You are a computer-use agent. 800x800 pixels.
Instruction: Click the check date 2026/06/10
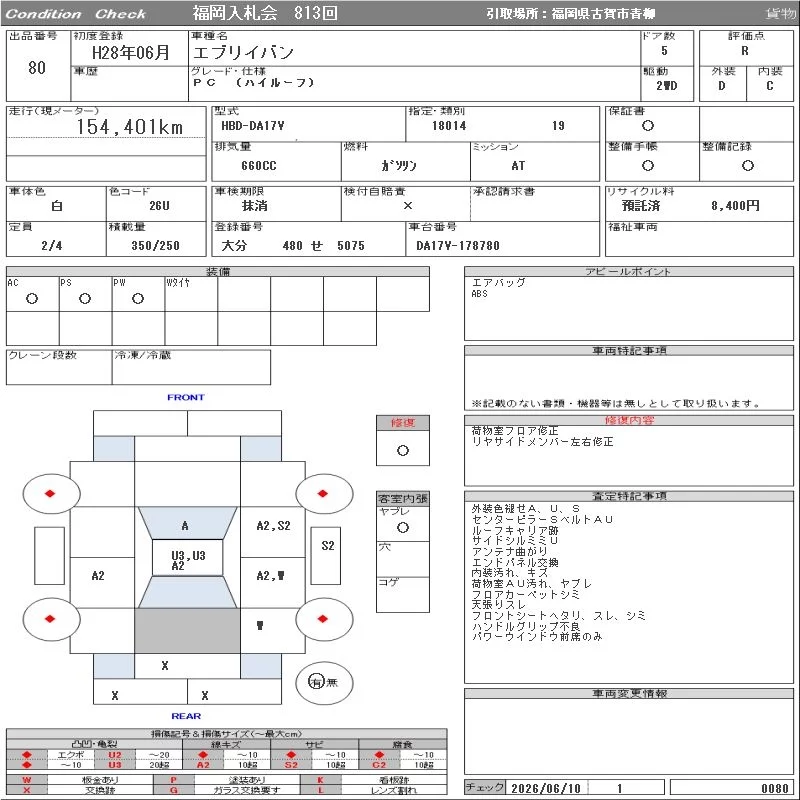click(x=546, y=788)
